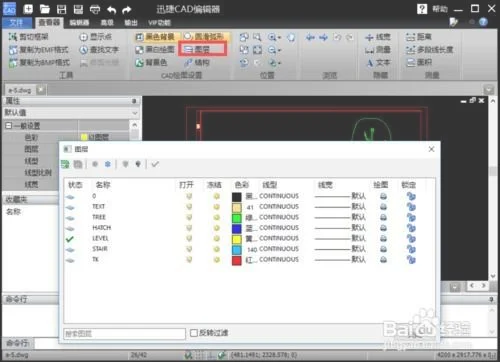
Task: Select the LEVEL layer row by its name
Action: (x=100, y=238)
